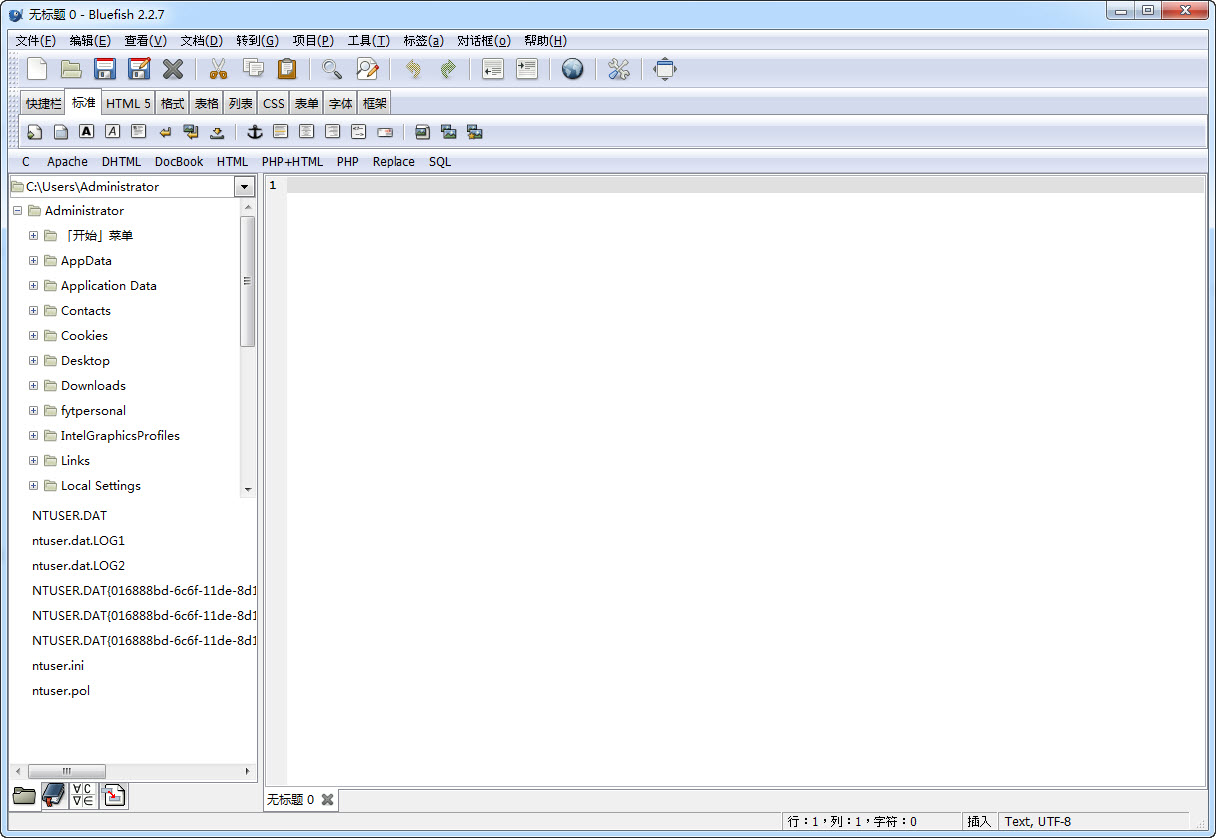Click the Text, UTF-8 encoding status field
This screenshot has height=838, width=1216.
click(1038, 821)
